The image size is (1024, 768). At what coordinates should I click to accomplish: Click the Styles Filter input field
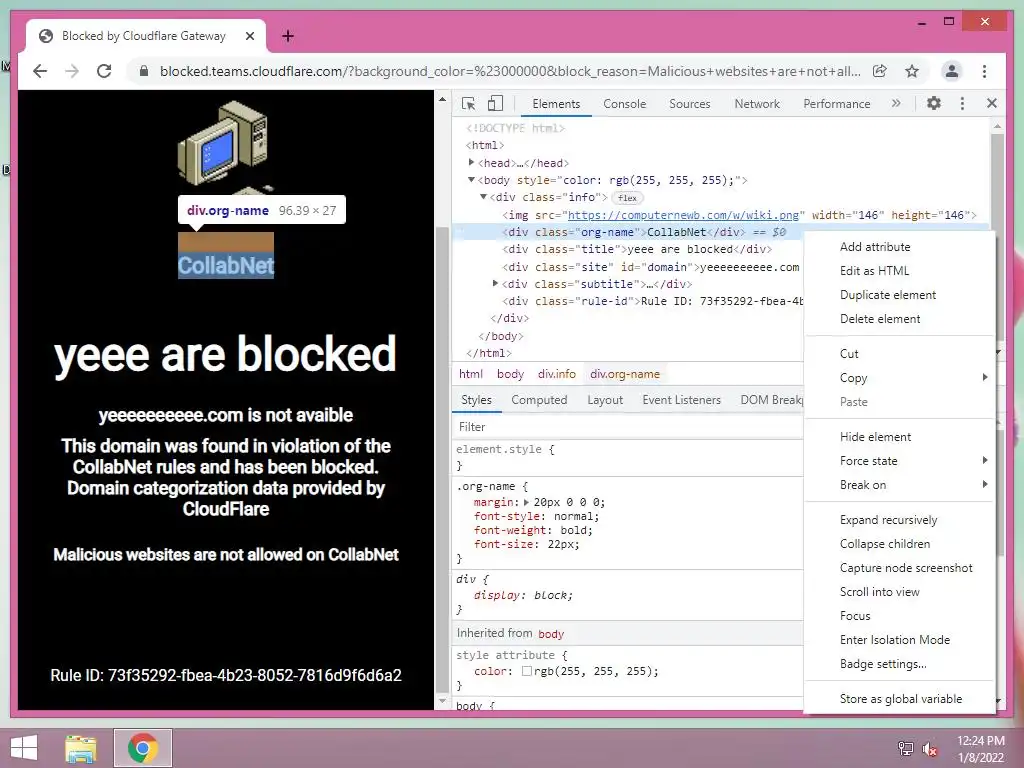(628, 426)
